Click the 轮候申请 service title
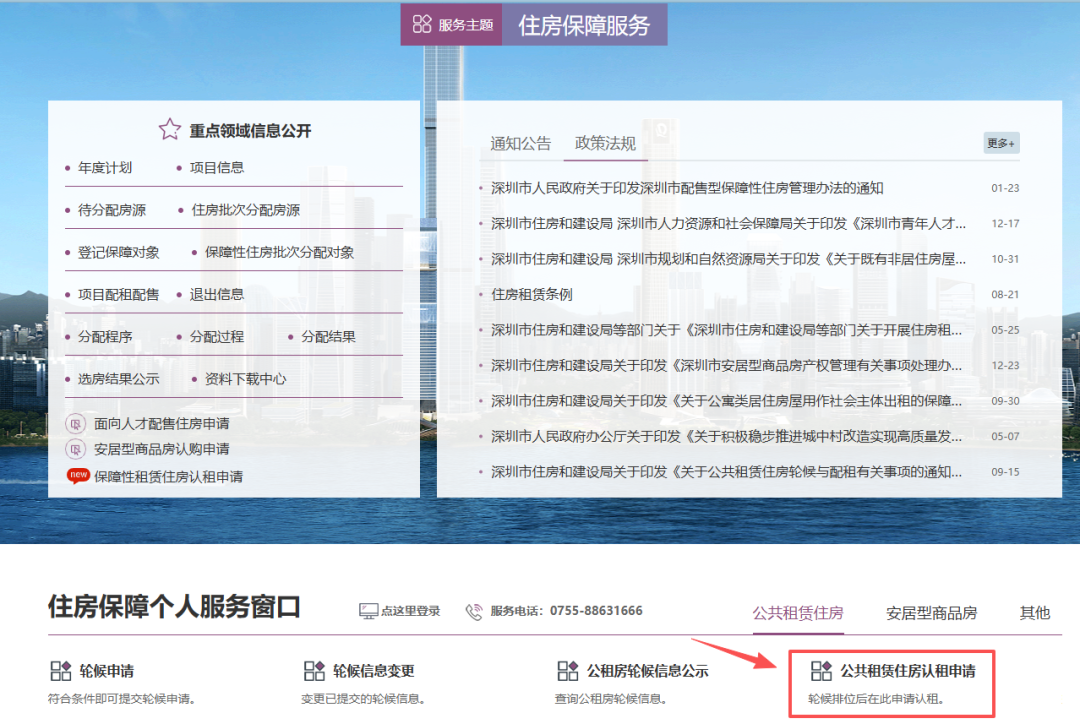Screen dimensions: 1080x724 (107, 671)
